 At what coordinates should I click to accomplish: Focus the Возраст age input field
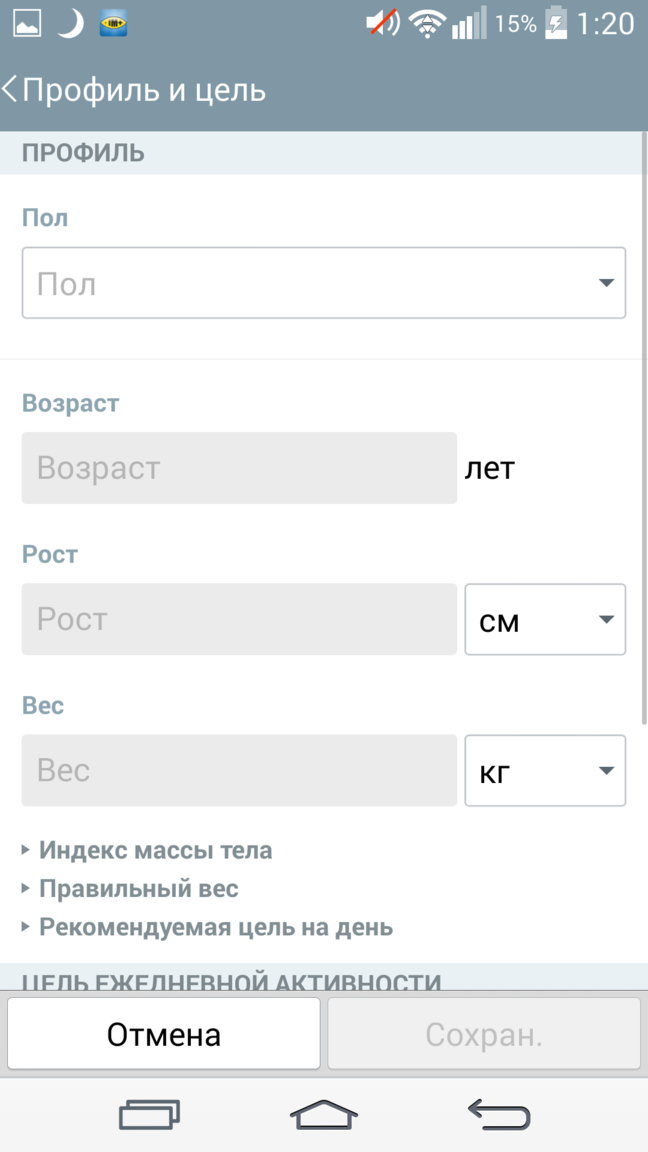click(x=240, y=468)
